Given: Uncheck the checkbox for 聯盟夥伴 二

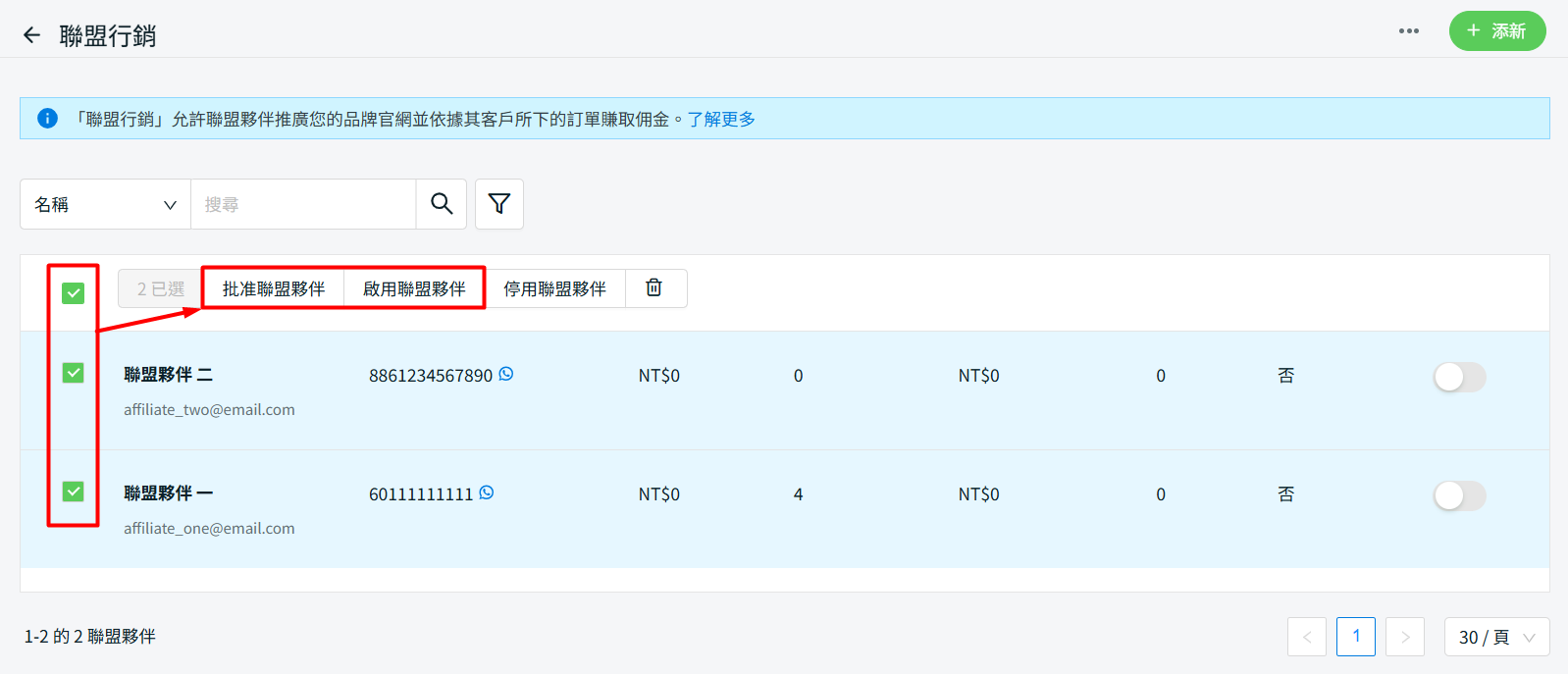Looking at the screenshot, I should [x=74, y=373].
